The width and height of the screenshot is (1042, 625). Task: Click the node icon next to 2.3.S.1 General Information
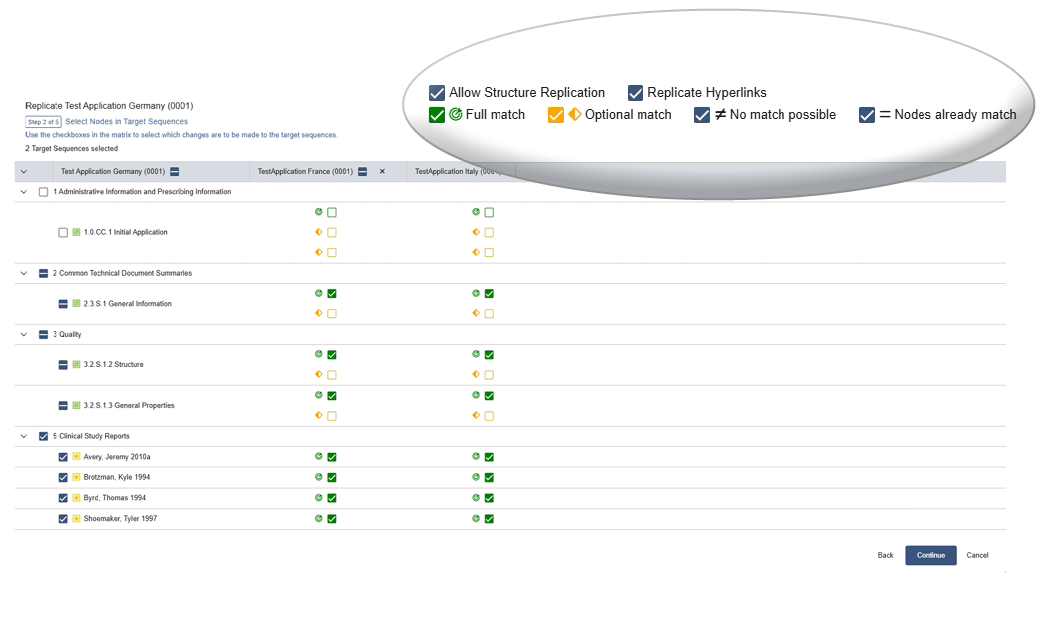point(76,304)
